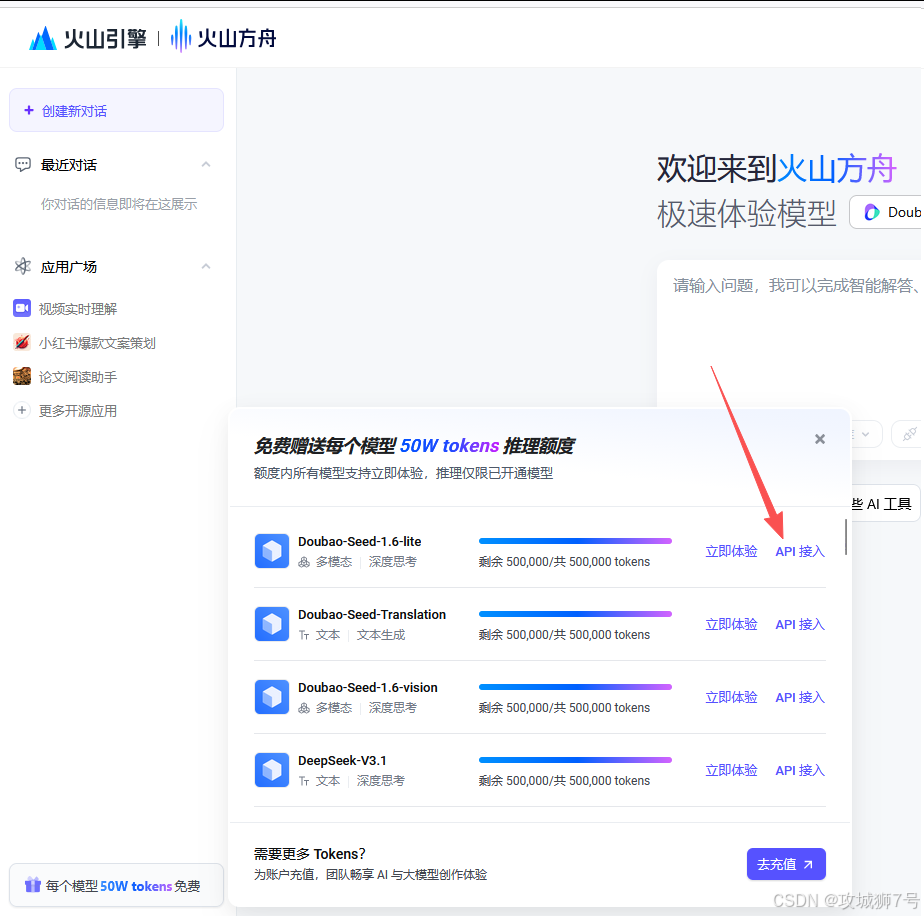Image resolution: width=924 pixels, height=916 pixels.
Task: Collapse the 最近对话 section
Action: 206,164
